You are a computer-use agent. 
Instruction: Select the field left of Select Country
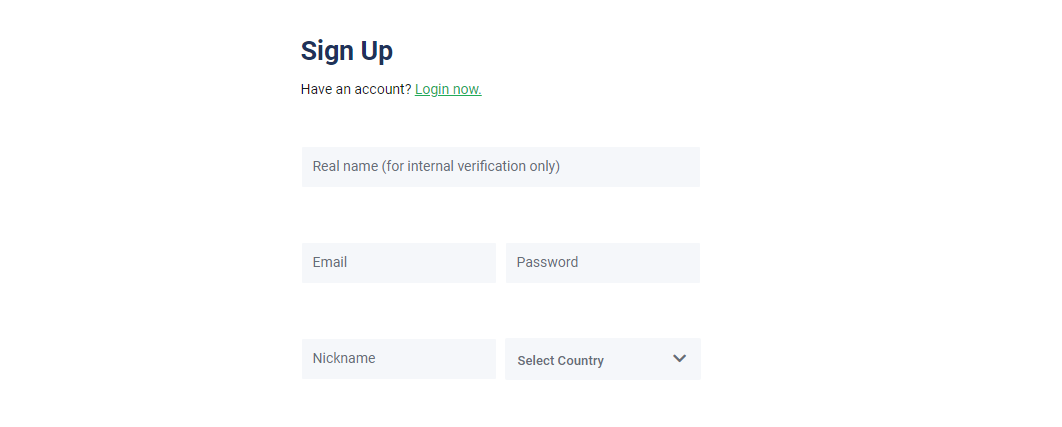398,358
